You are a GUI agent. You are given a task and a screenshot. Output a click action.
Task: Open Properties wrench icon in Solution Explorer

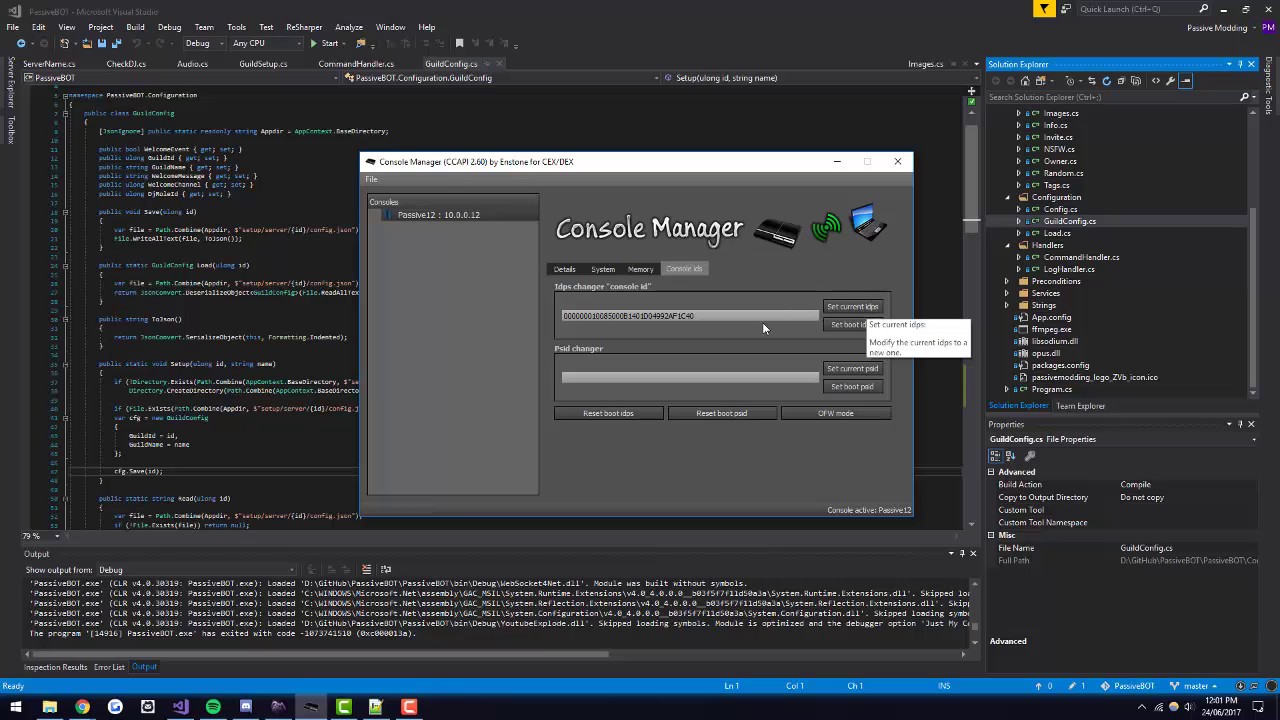pos(1170,81)
